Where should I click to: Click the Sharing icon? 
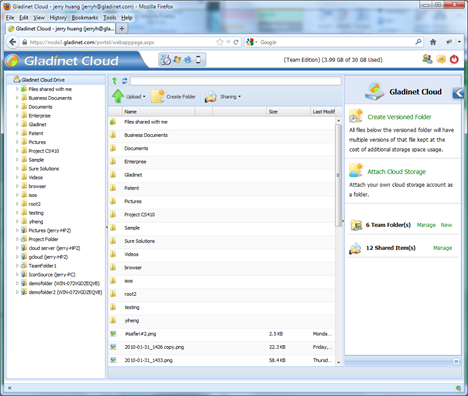[211, 97]
